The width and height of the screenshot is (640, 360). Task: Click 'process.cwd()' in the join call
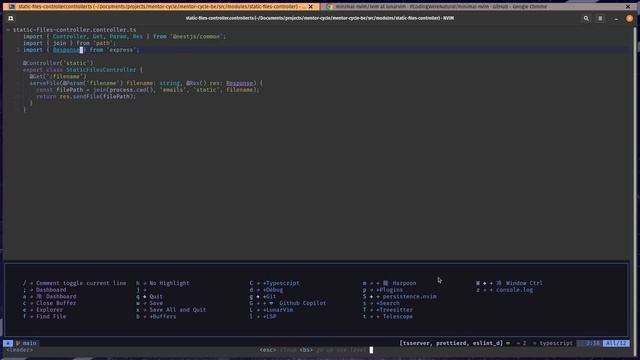coord(131,90)
